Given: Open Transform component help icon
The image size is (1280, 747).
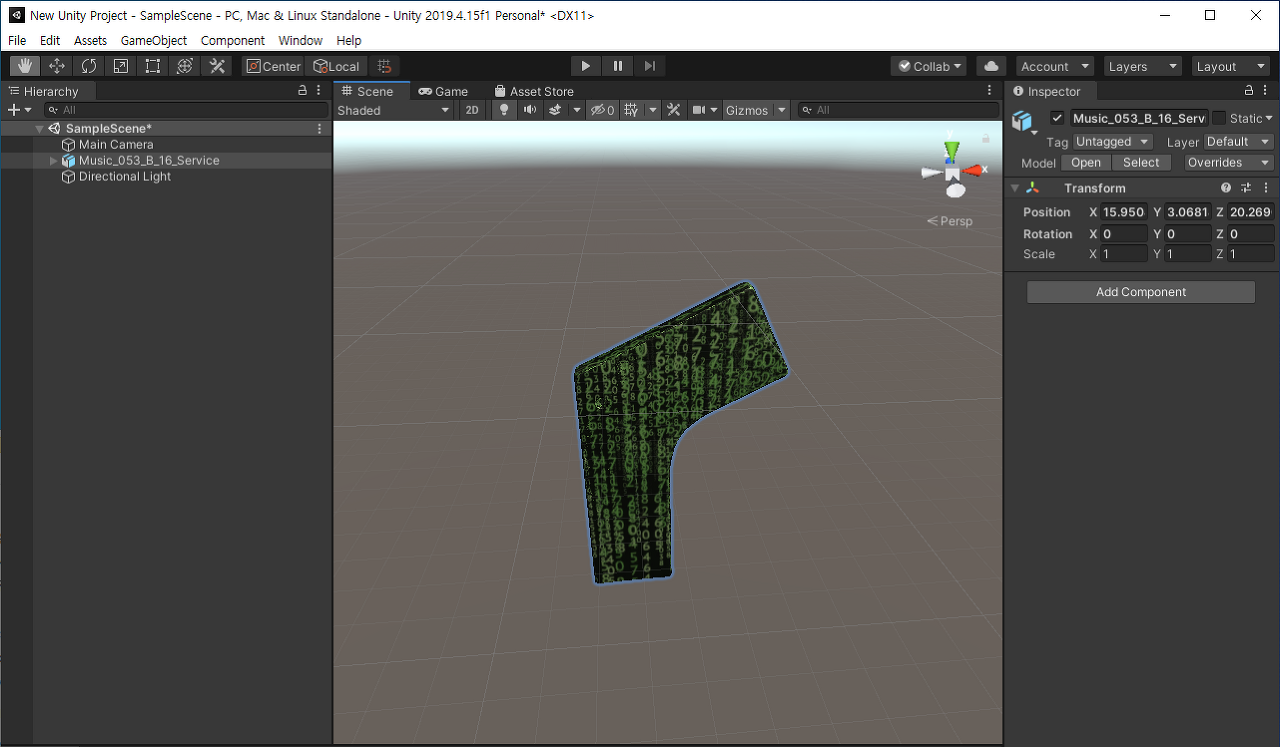Looking at the screenshot, I should coord(1226,188).
